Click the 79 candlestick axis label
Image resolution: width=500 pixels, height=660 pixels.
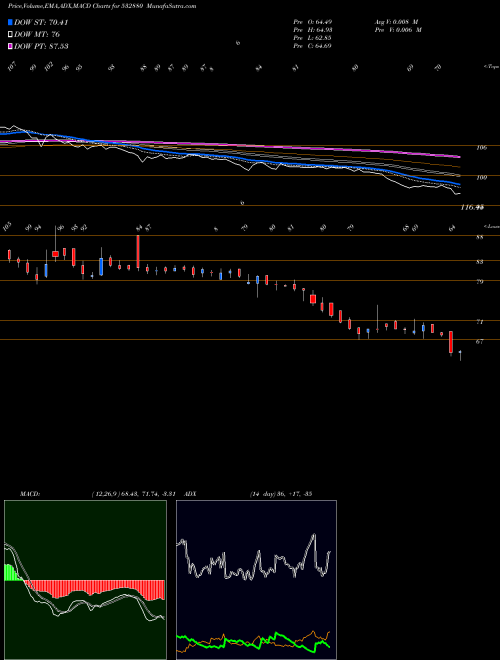[480, 282]
